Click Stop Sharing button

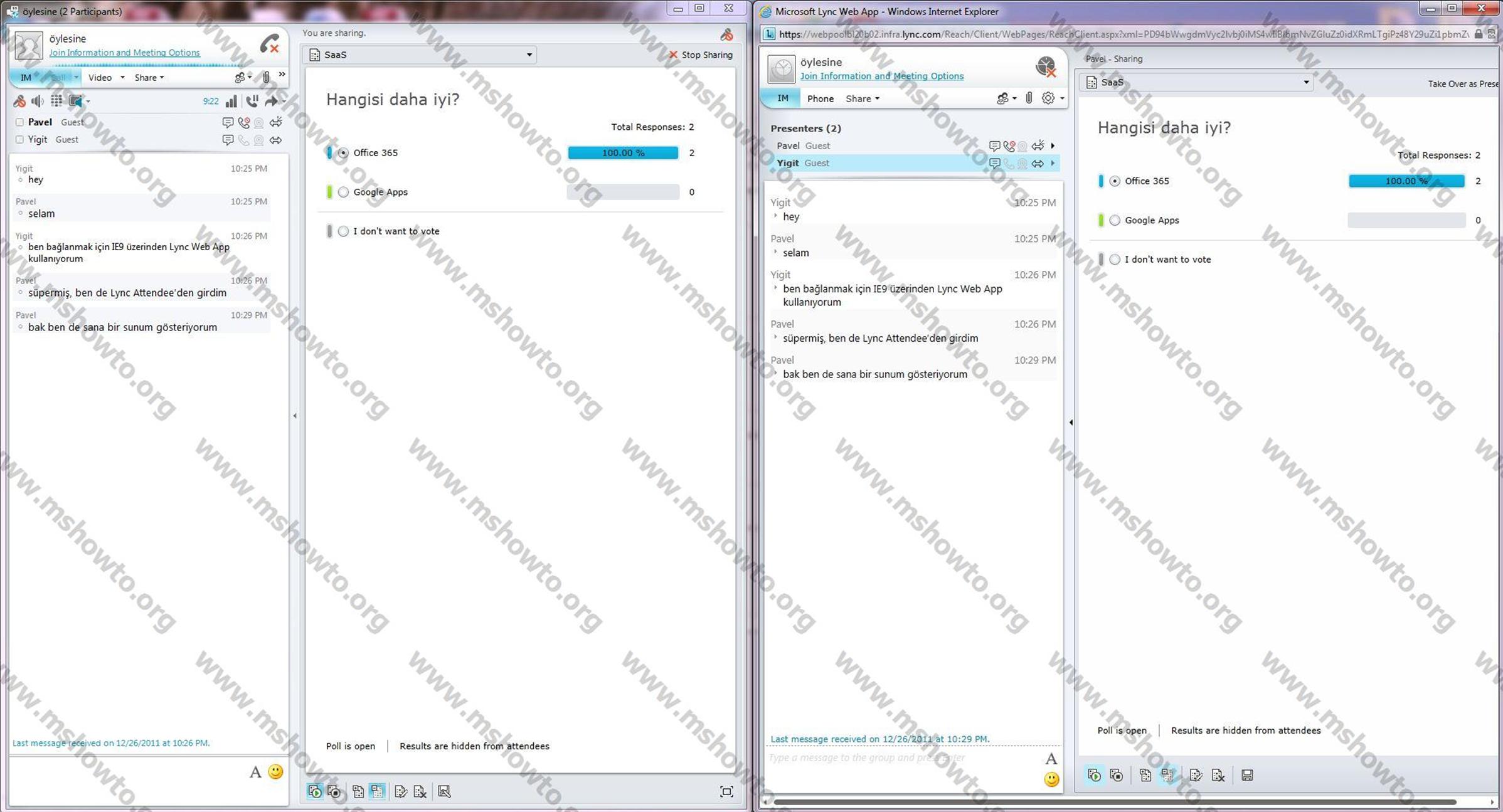[x=701, y=55]
